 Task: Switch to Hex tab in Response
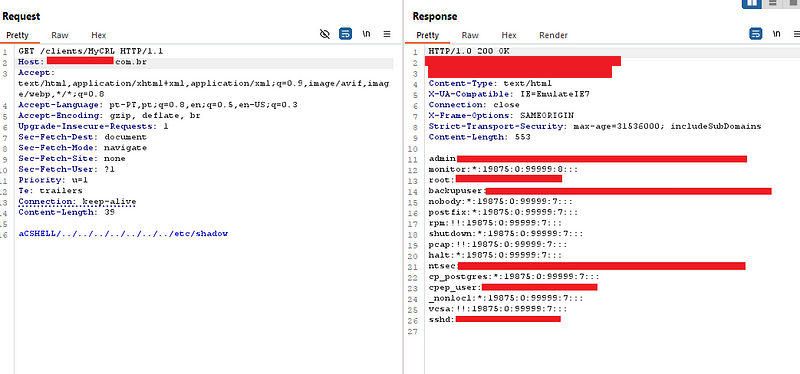(x=509, y=35)
